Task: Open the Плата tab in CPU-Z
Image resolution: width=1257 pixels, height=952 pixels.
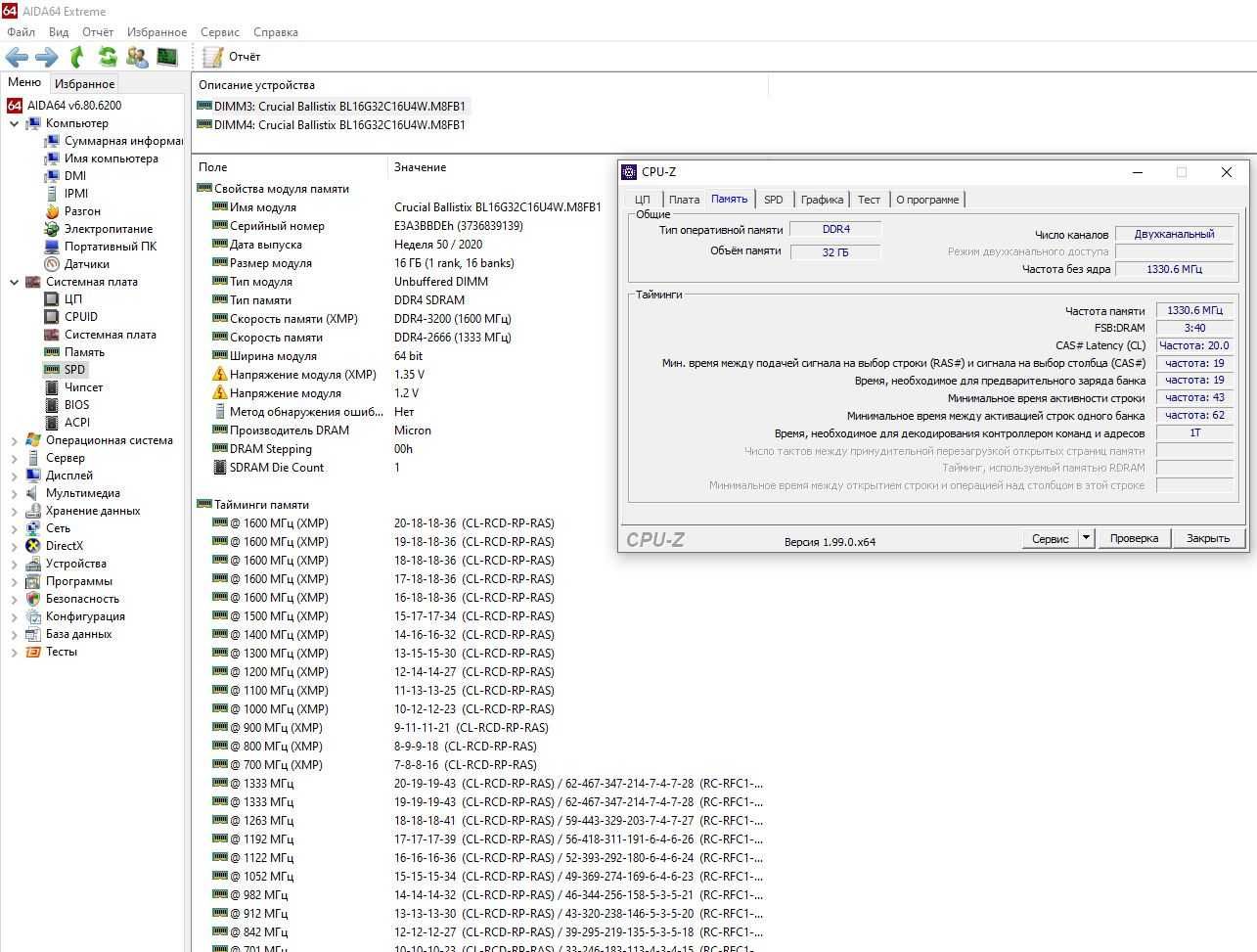Action: [685, 200]
